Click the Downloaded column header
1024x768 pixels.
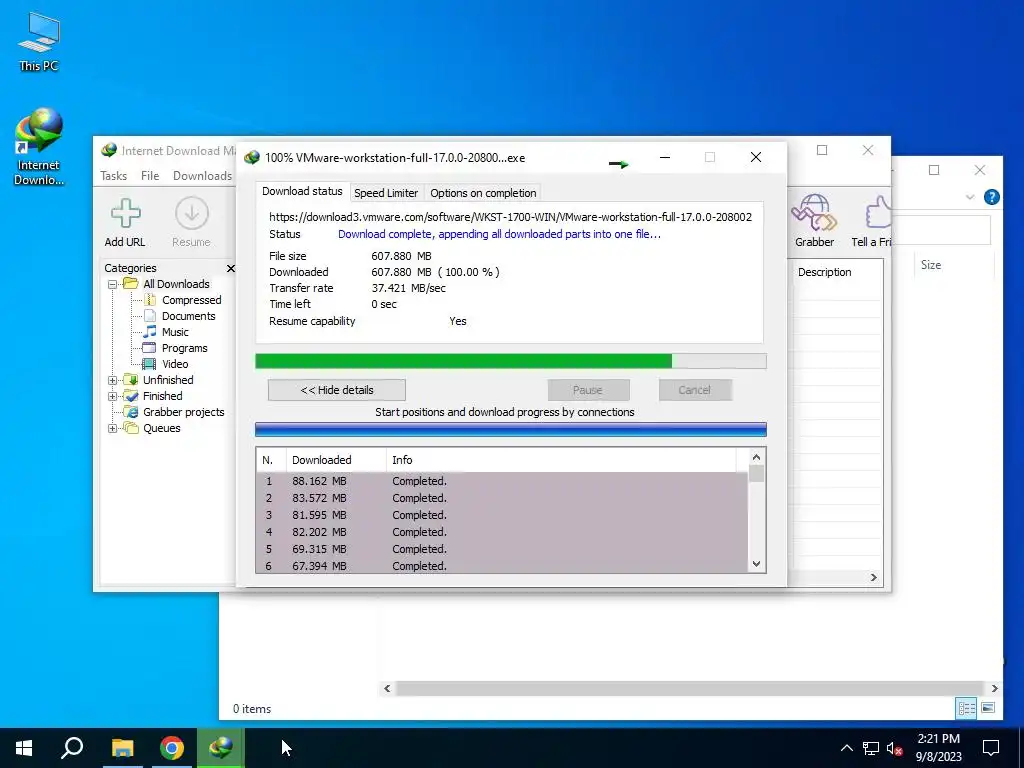(336, 460)
